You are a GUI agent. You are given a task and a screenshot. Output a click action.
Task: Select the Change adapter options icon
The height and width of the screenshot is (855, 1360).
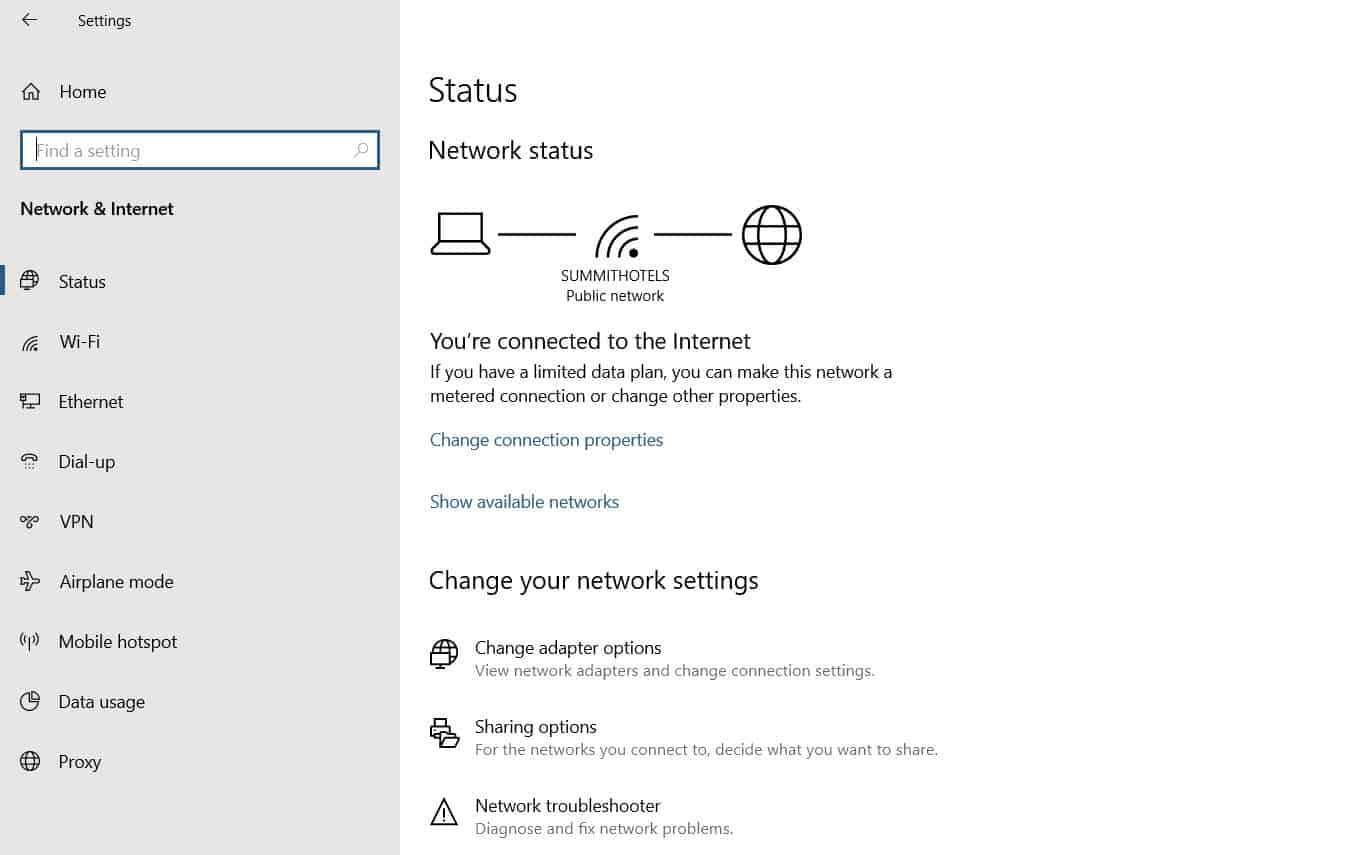[x=443, y=655]
